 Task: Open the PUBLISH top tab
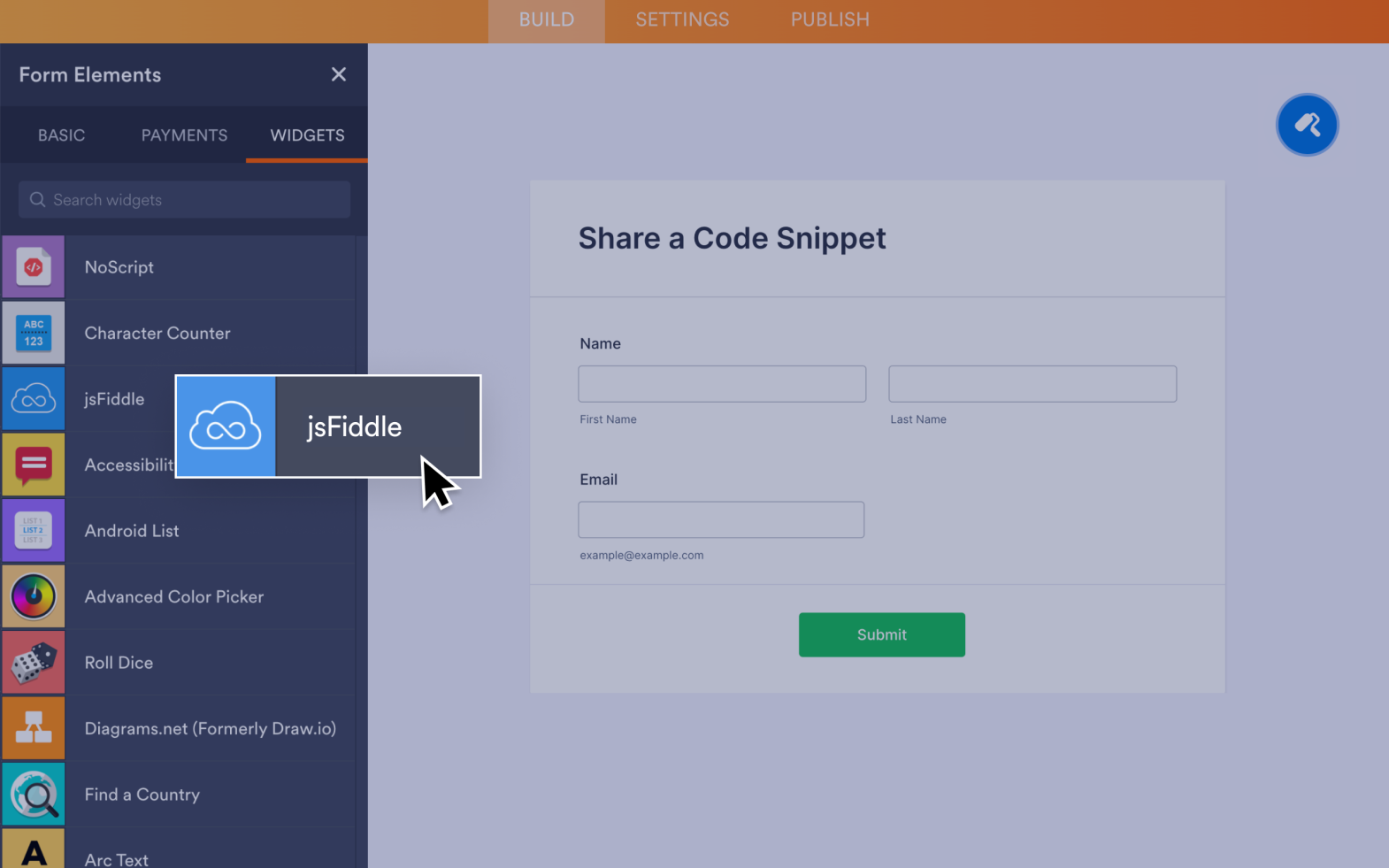(x=830, y=19)
